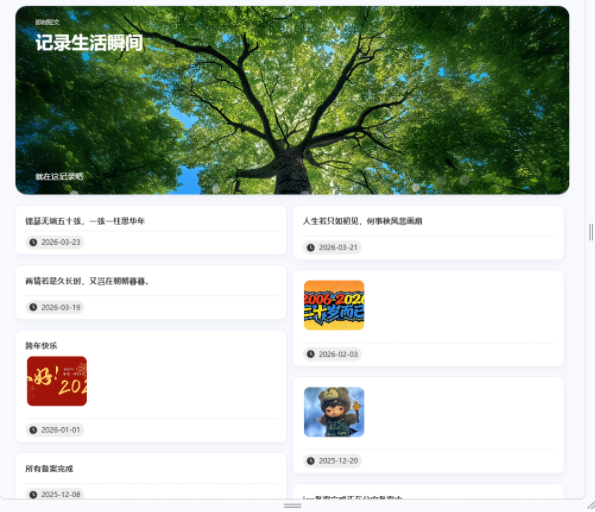The image size is (595, 512).
Task: Click the clock icon beside 2025-12-20
Action: 311,461
